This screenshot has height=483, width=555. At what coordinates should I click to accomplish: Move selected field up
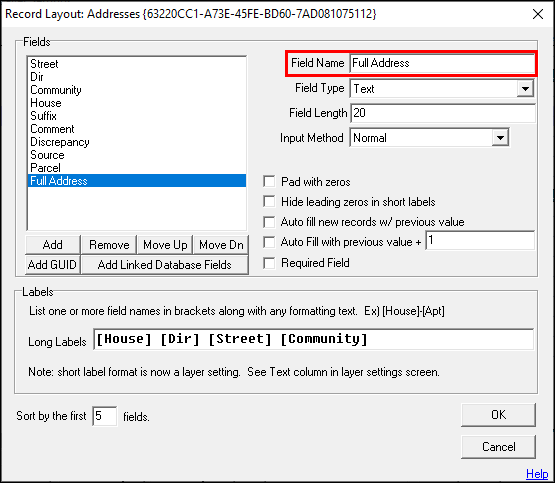click(165, 245)
